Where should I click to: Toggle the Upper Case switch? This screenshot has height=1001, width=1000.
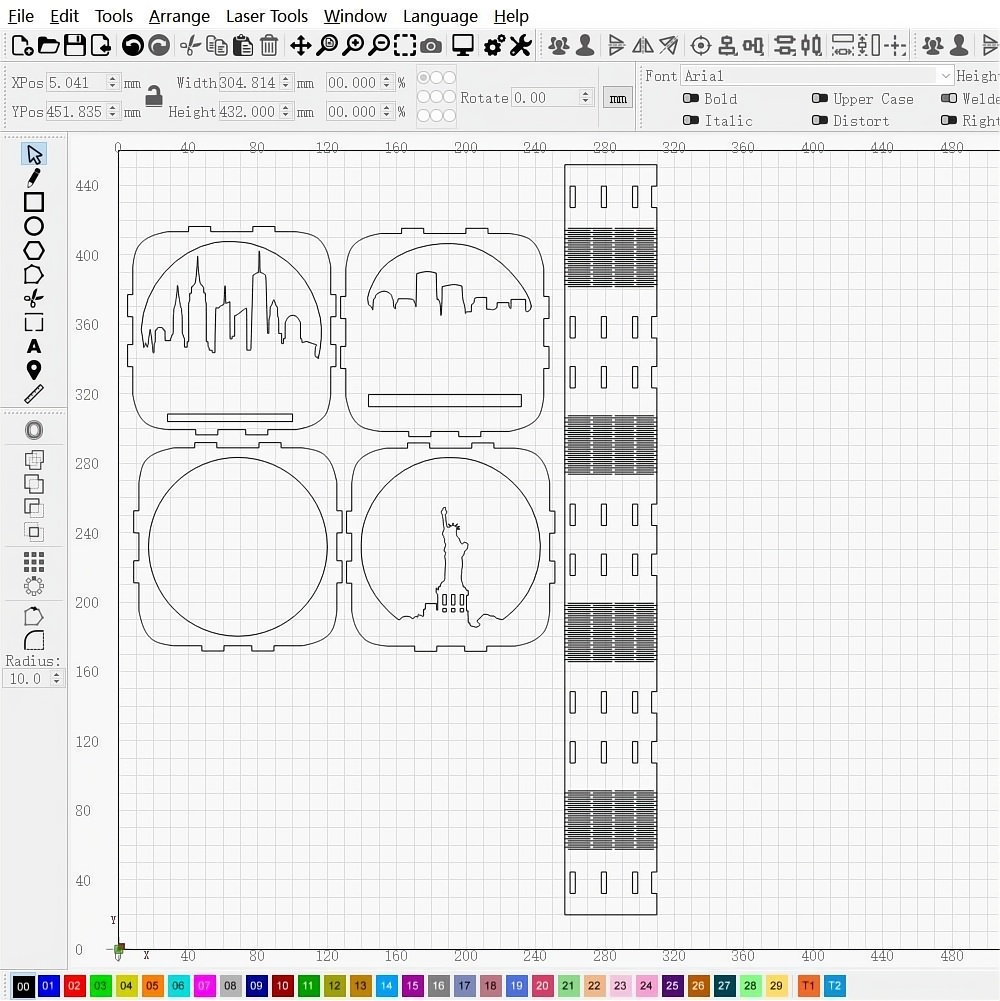tap(820, 98)
